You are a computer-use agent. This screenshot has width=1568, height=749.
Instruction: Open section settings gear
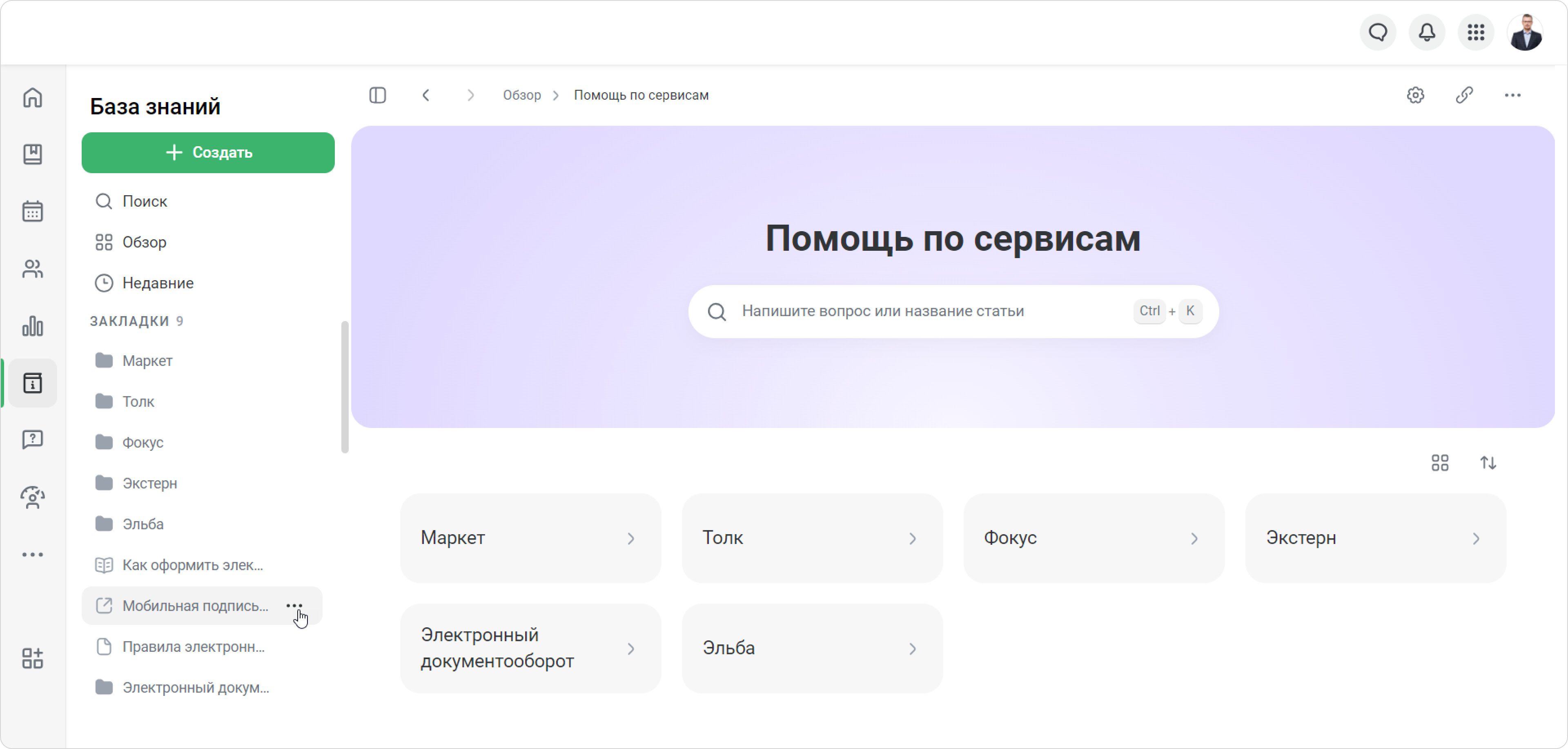coord(1415,95)
